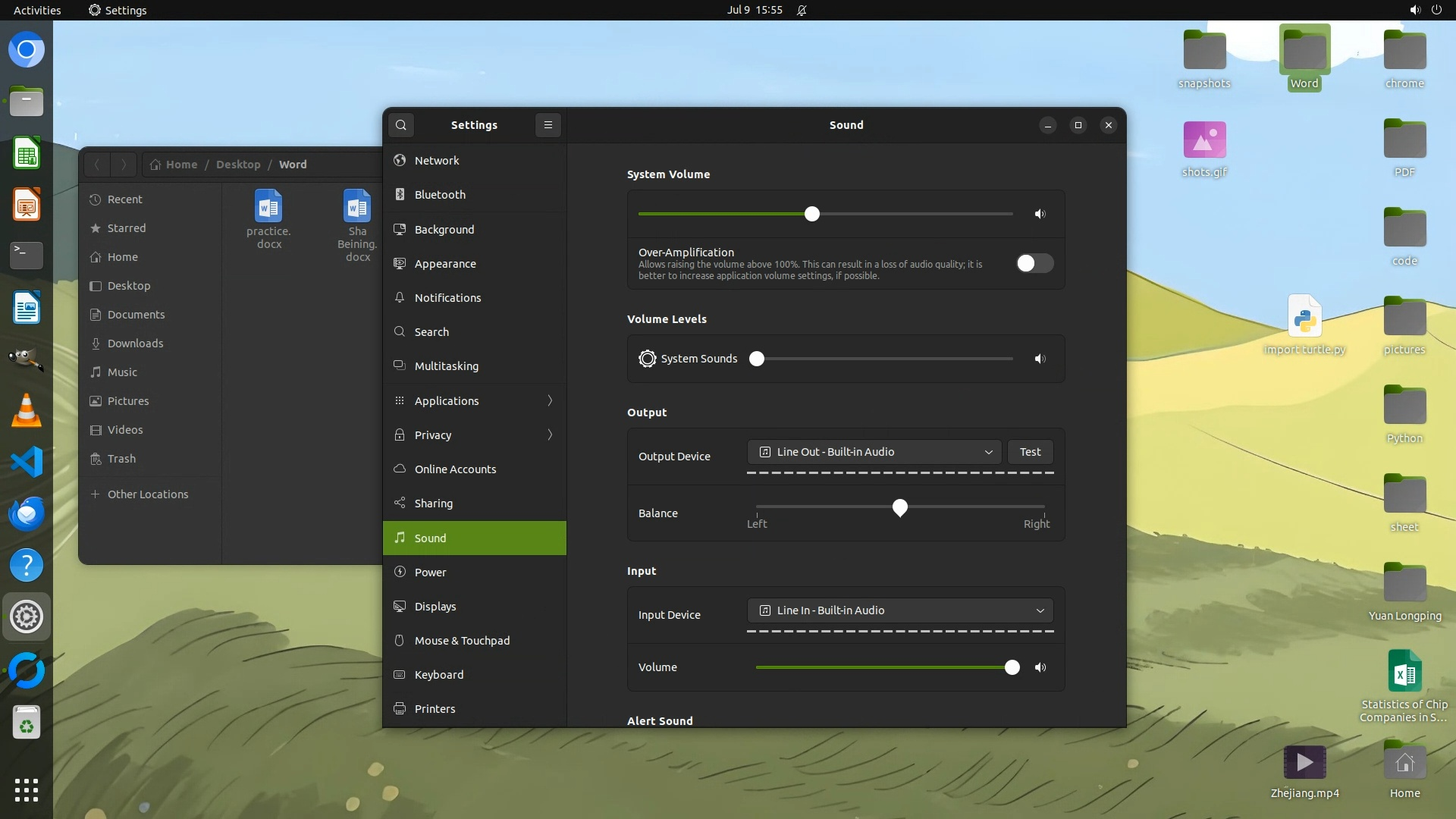Open the Input Device dropdown
This screenshot has height=819, width=1456.
(x=899, y=610)
